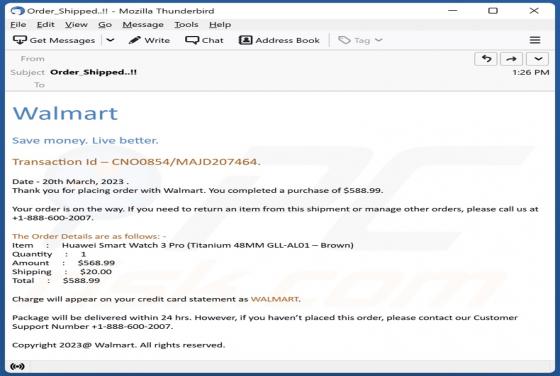
Task: Click the online status icon in status bar
Action: (x=18, y=366)
